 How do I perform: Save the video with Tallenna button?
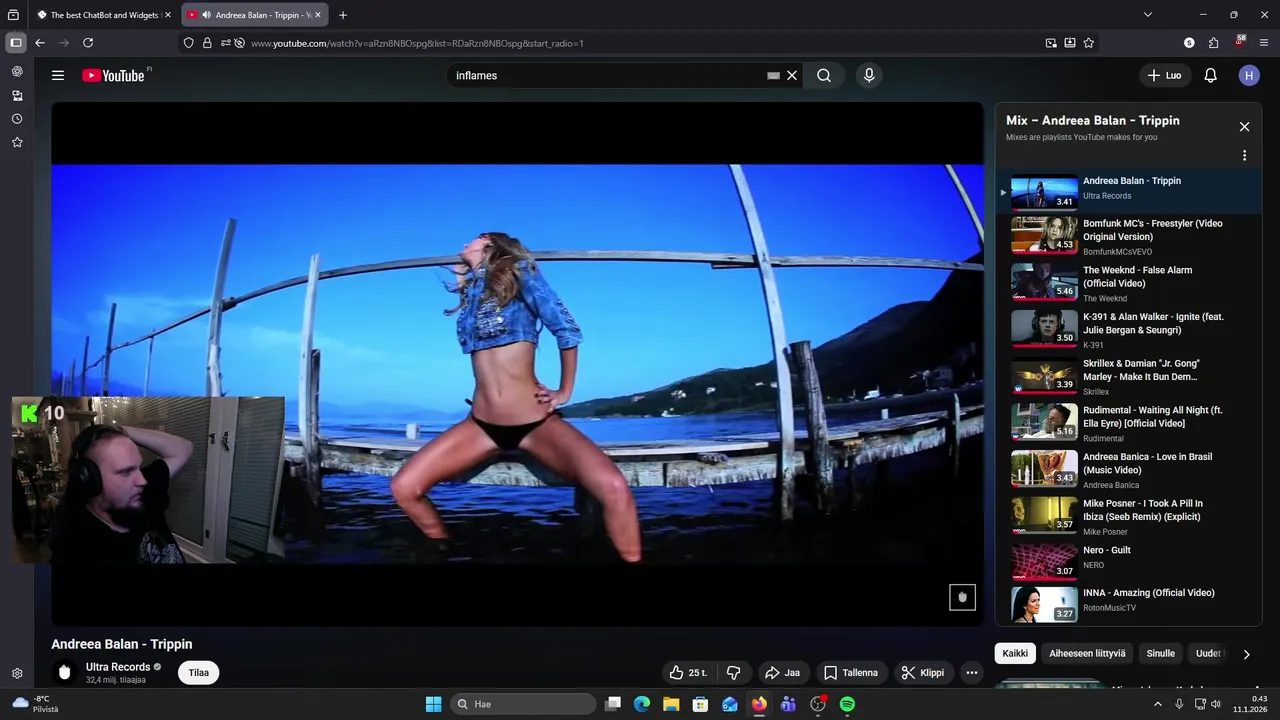pyautogui.click(x=850, y=673)
